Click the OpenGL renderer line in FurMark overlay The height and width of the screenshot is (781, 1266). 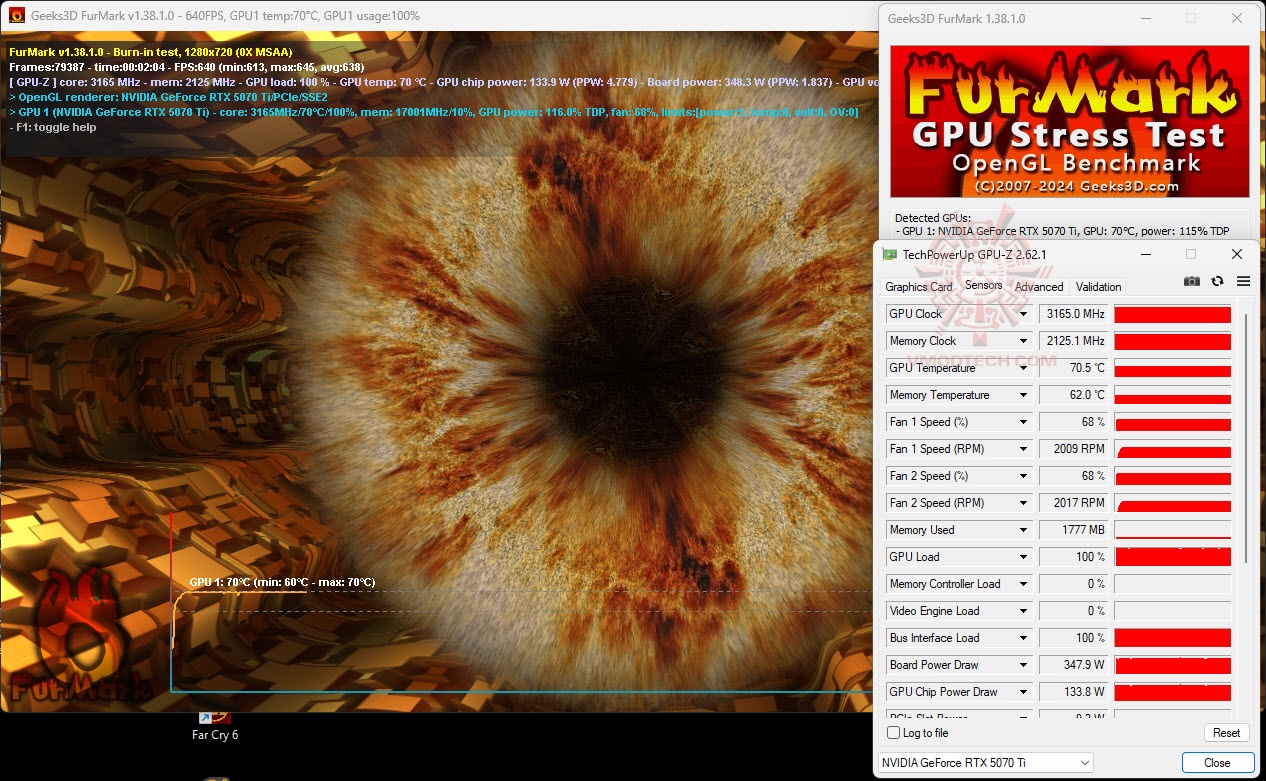coord(168,97)
